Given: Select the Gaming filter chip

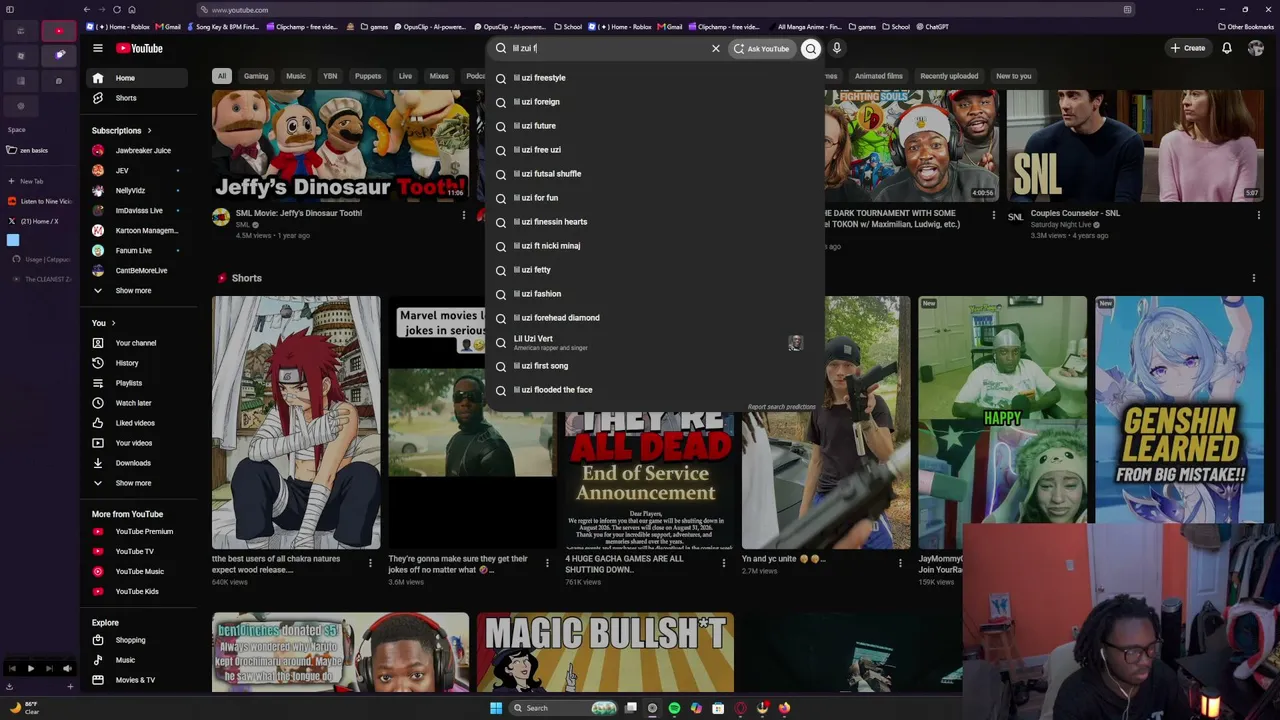Looking at the screenshot, I should click(x=256, y=76).
